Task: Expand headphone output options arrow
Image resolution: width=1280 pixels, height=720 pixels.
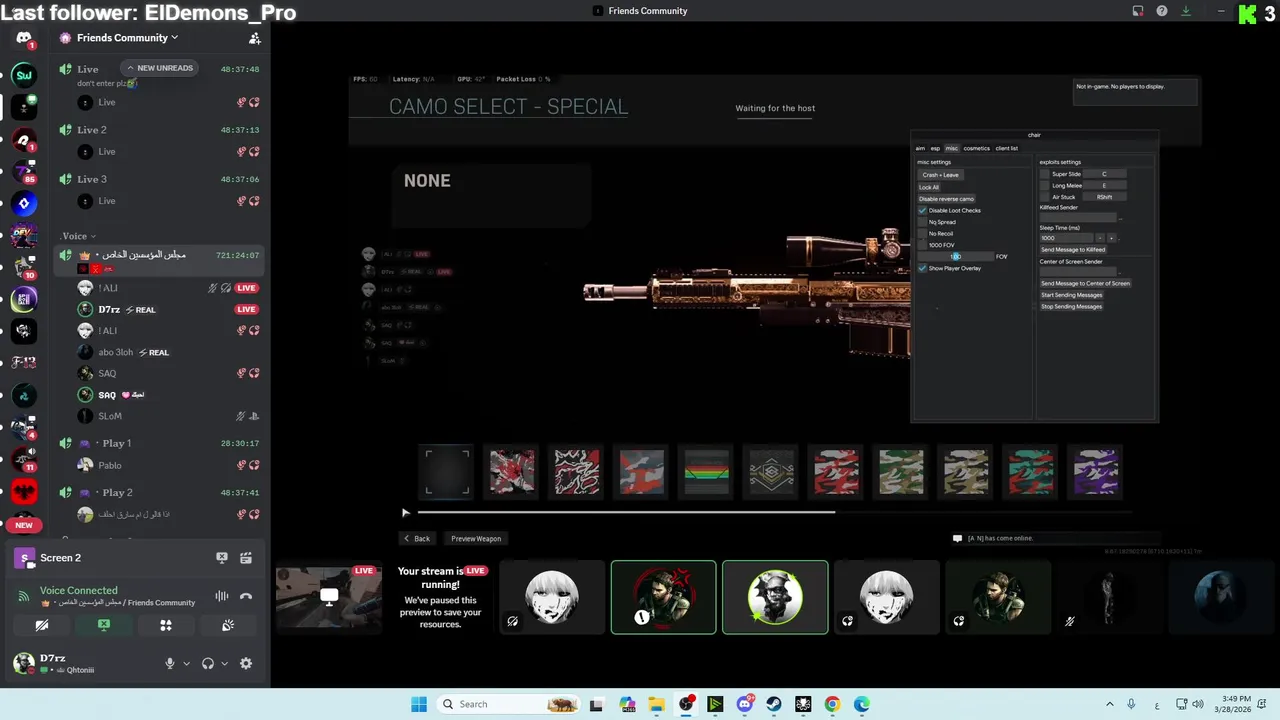Action: (224, 664)
